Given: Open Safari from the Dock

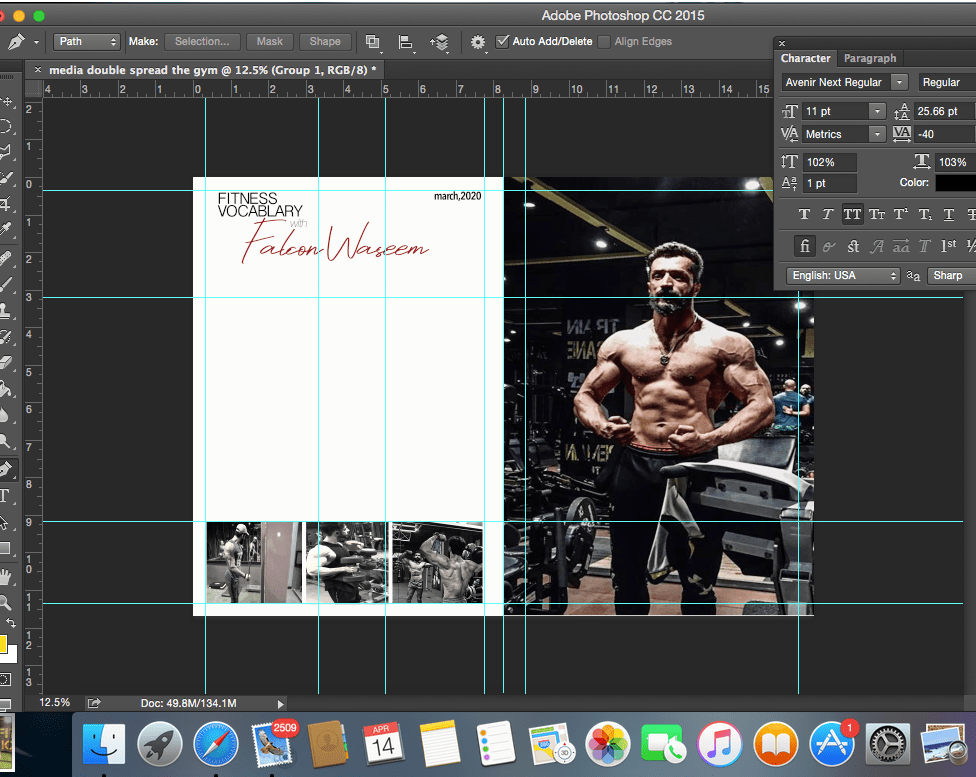Looking at the screenshot, I should (x=216, y=745).
